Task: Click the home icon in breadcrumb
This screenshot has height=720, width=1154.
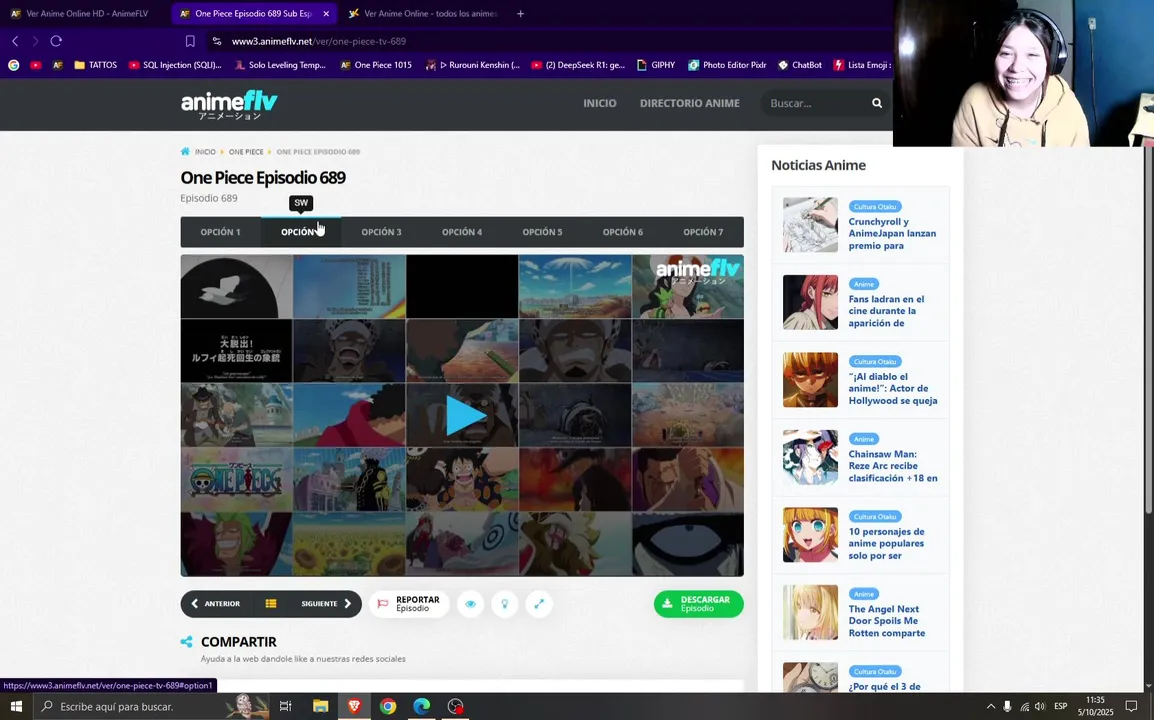Action: click(185, 152)
